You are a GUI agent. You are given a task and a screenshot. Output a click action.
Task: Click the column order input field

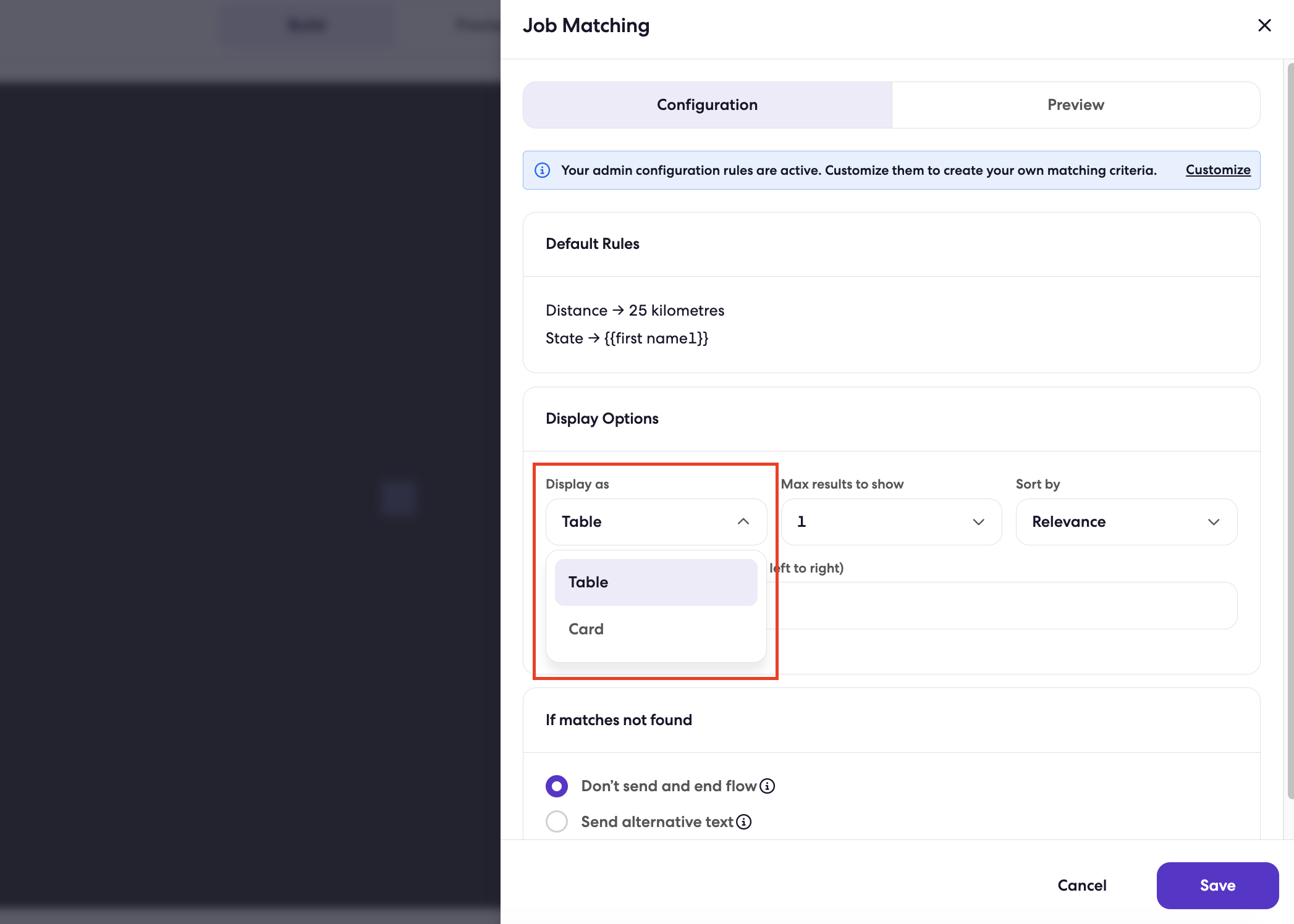pyautogui.click(x=1002, y=605)
